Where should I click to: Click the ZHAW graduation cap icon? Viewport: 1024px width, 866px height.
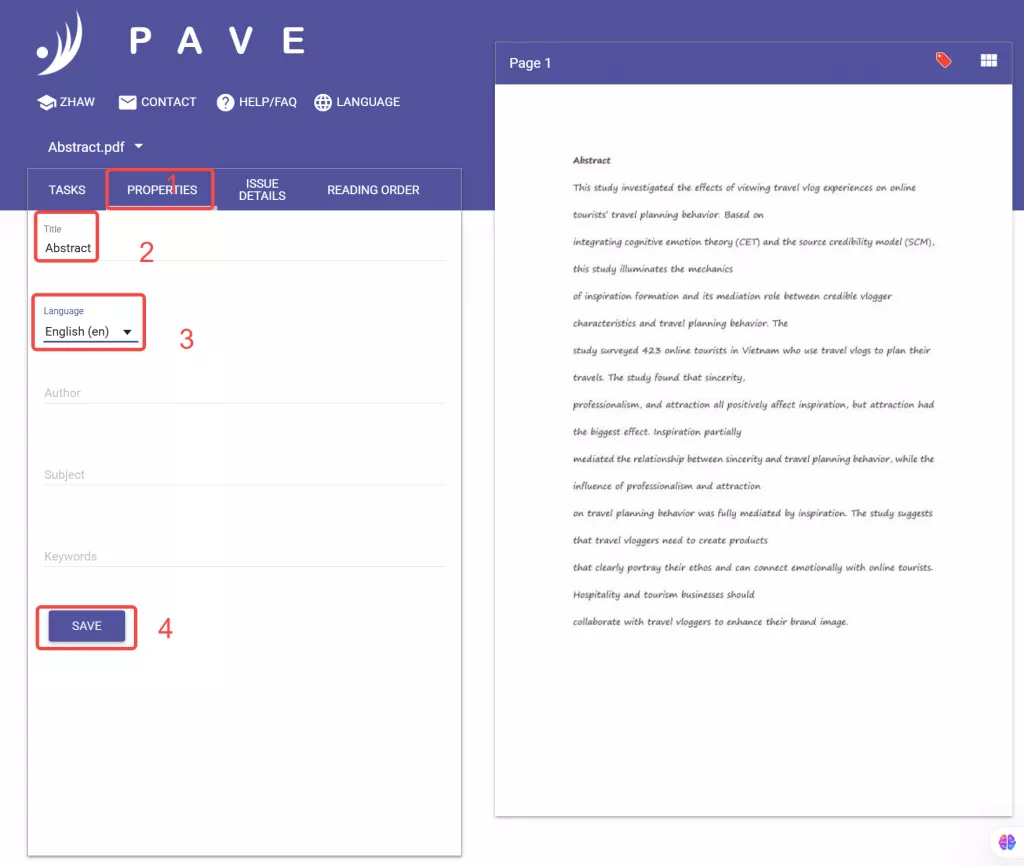46,103
